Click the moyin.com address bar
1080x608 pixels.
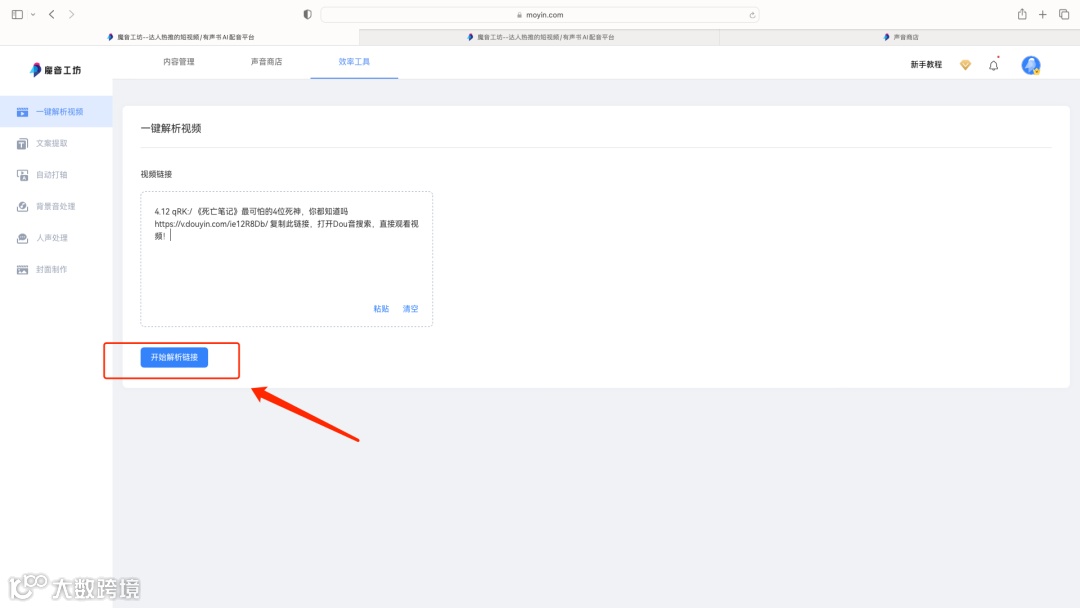click(x=540, y=14)
